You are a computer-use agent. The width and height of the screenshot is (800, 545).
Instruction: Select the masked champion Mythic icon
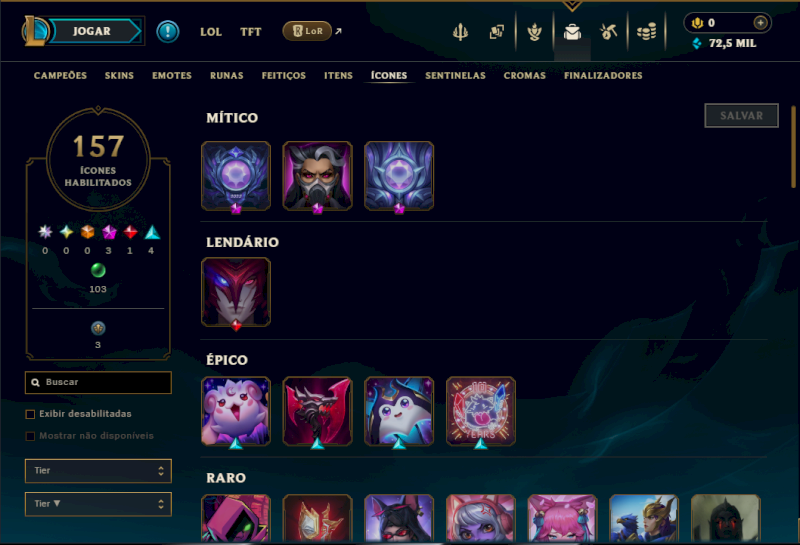317,176
